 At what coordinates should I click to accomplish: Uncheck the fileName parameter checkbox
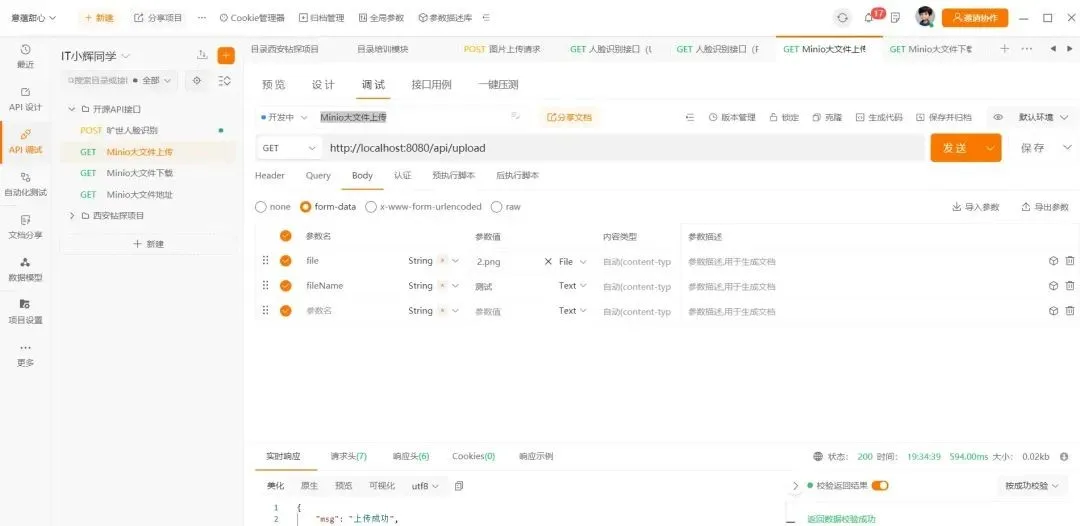click(x=286, y=286)
